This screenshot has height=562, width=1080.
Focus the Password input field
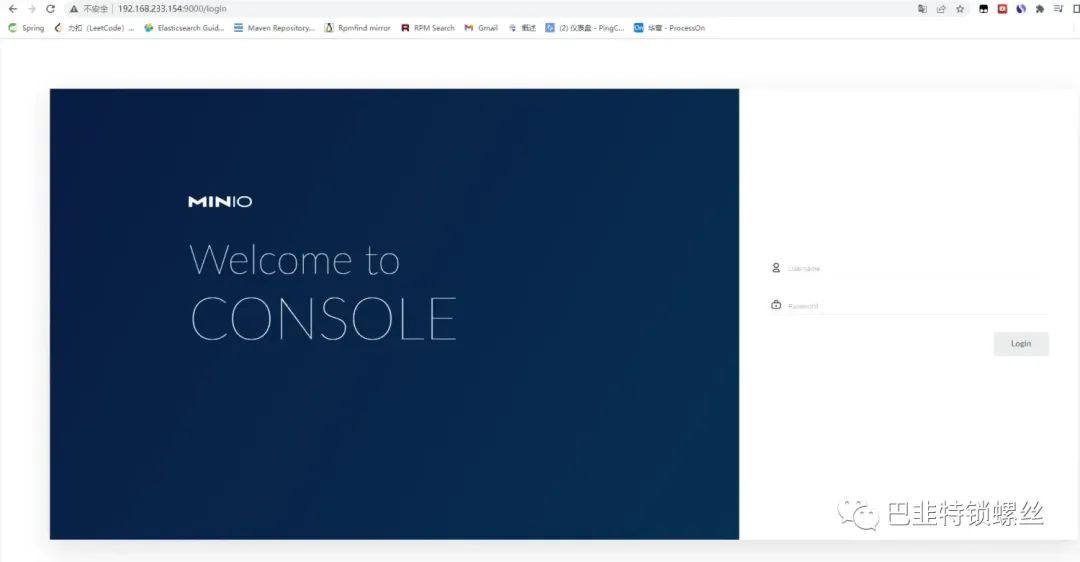tap(917, 305)
